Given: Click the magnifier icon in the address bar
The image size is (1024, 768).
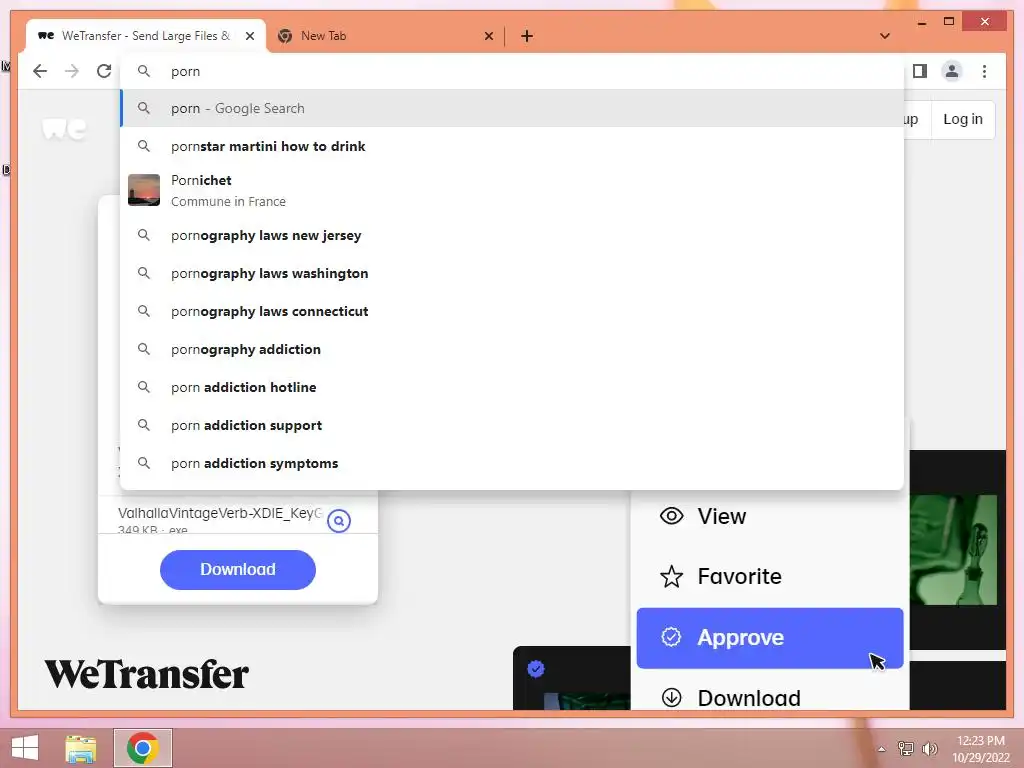Looking at the screenshot, I should coord(144,71).
